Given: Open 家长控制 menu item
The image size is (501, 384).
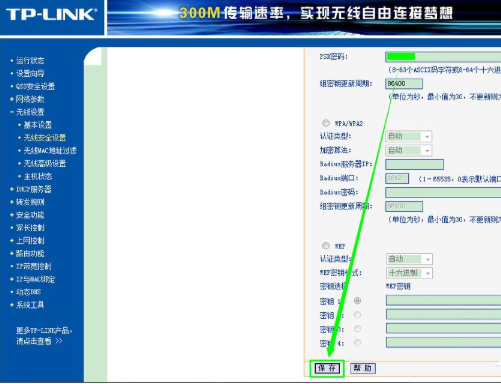Looking at the screenshot, I should tap(30, 228).
